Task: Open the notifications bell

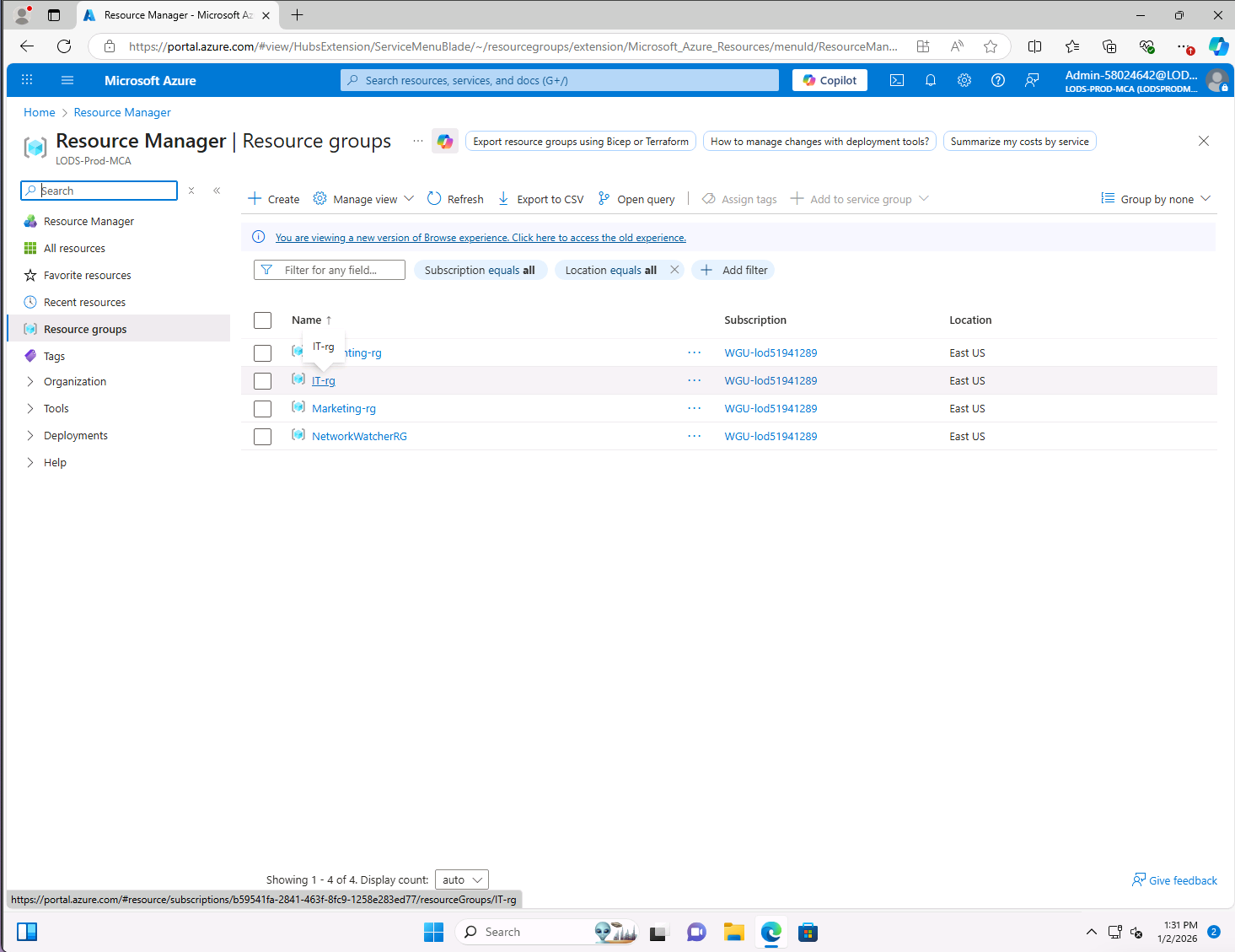Action: [931, 80]
